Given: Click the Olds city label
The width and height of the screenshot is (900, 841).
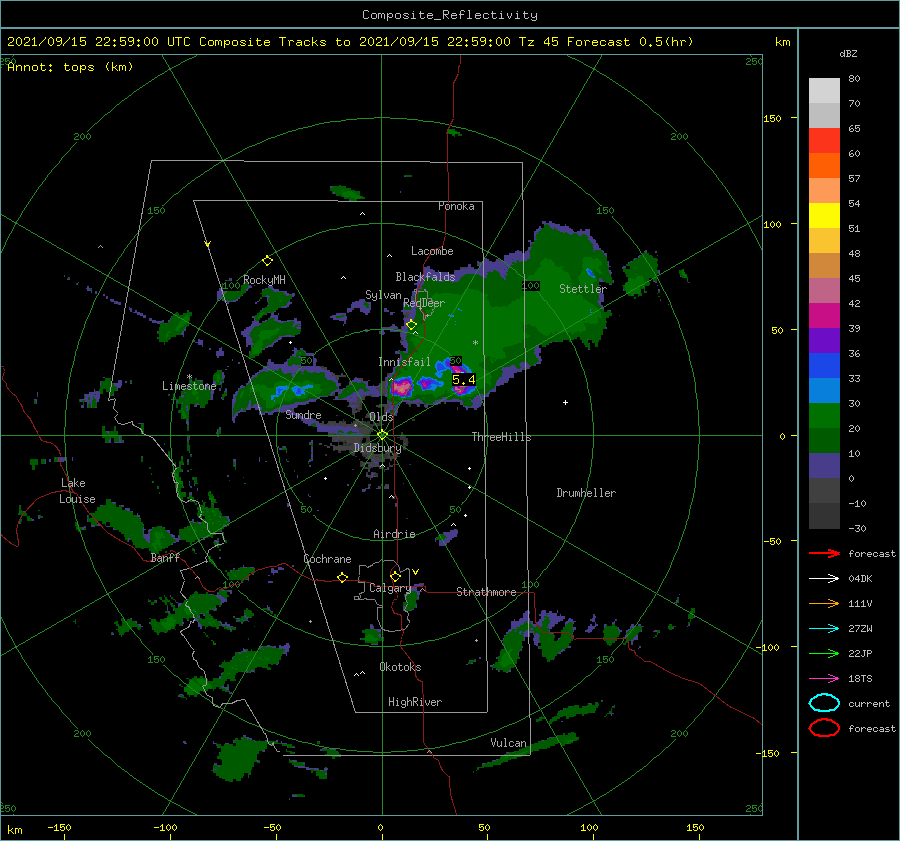Looking at the screenshot, I should coord(381,417).
